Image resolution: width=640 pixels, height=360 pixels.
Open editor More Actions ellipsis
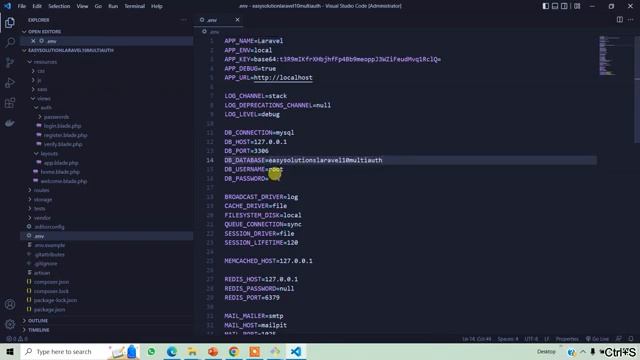point(631,20)
